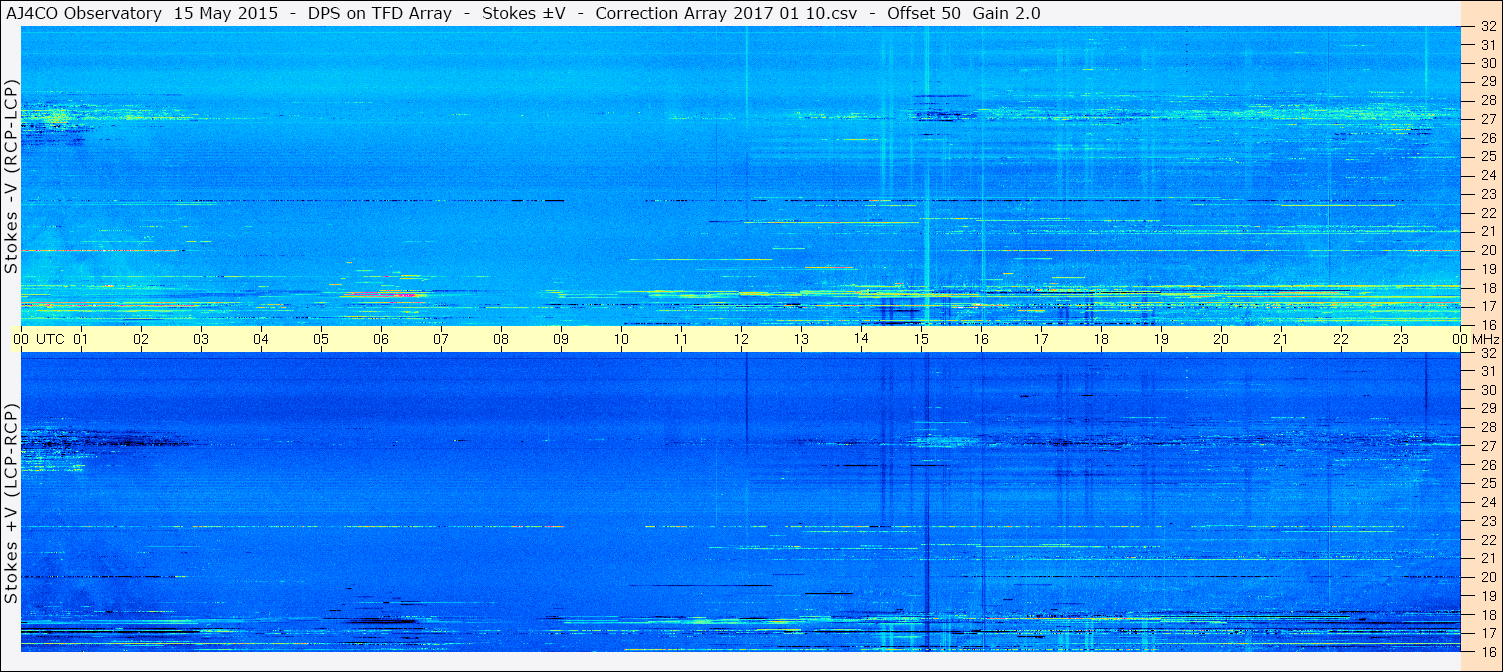Select the 12 hour tick
The height and width of the screenshot is (672, 1503).
tap(741, 340)
